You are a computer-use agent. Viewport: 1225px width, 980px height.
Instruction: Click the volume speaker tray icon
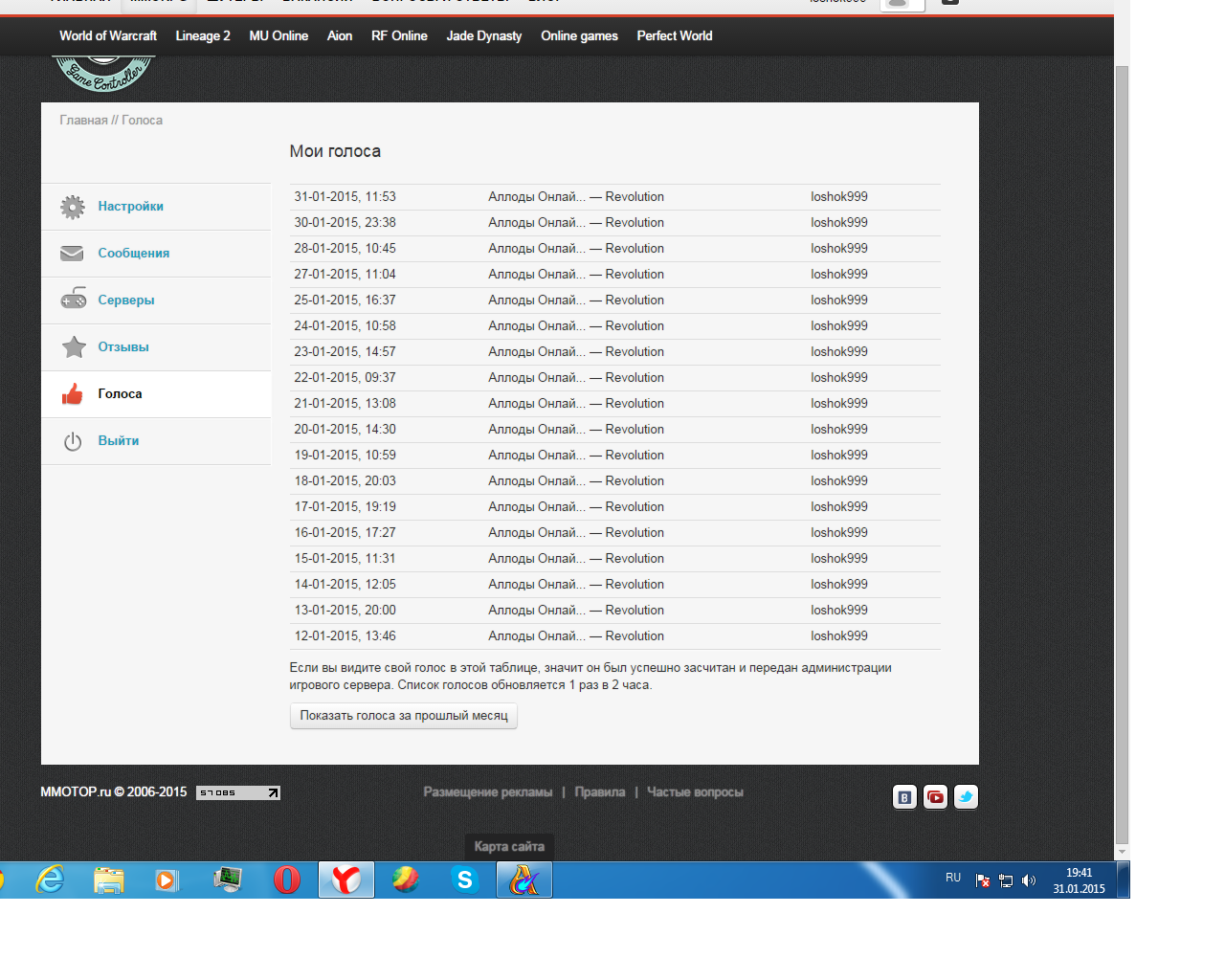point(1029,880)
